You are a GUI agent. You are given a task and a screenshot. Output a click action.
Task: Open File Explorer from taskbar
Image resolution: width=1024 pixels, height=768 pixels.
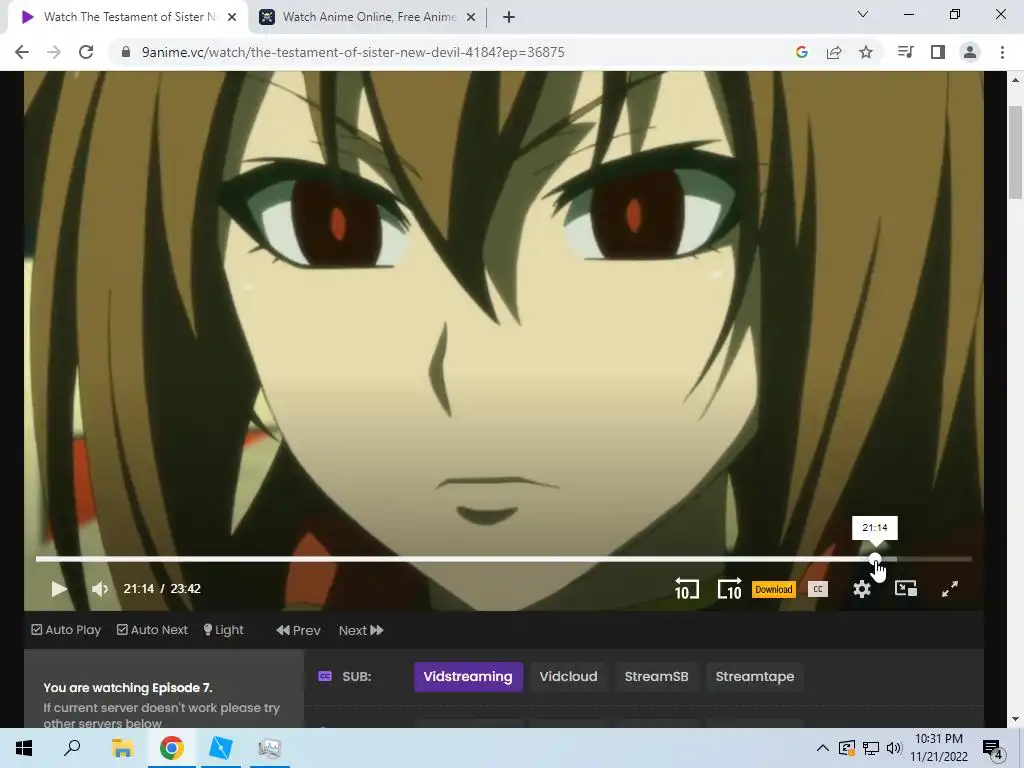(x=122, y=748)
